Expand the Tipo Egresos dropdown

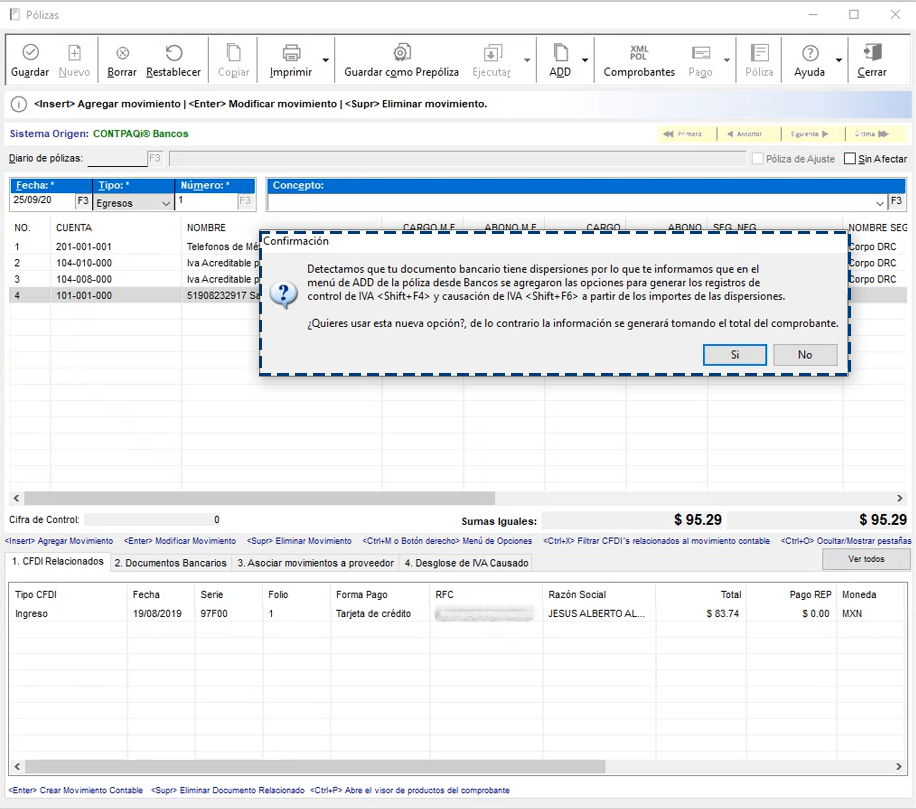[x=165, y=203]
